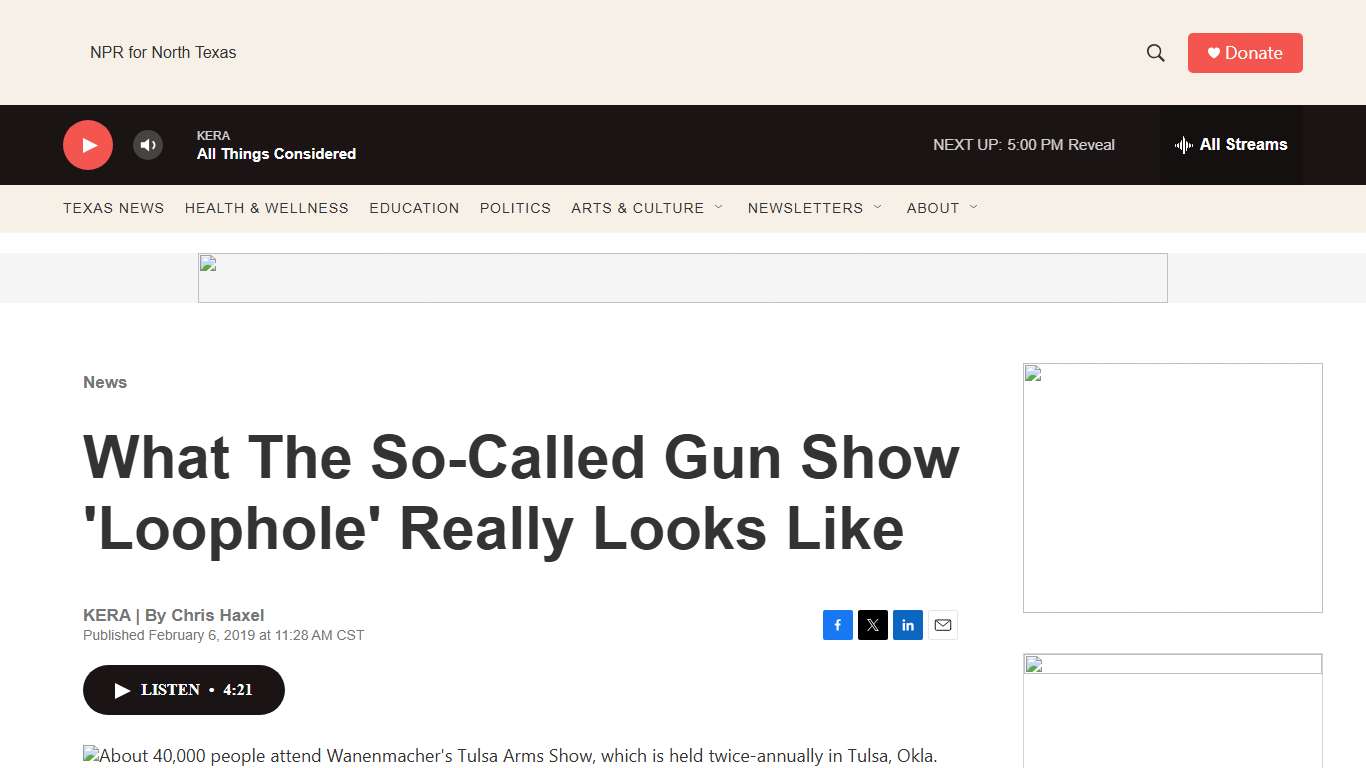
Task: Select the Texas News menu item
Action: click(x=113, y=208)
